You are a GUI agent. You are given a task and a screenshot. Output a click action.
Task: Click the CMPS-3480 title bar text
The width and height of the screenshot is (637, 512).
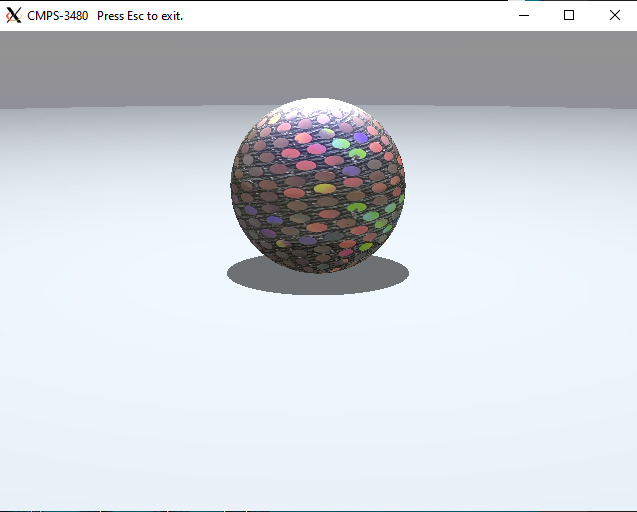click(x=105, y=16)
